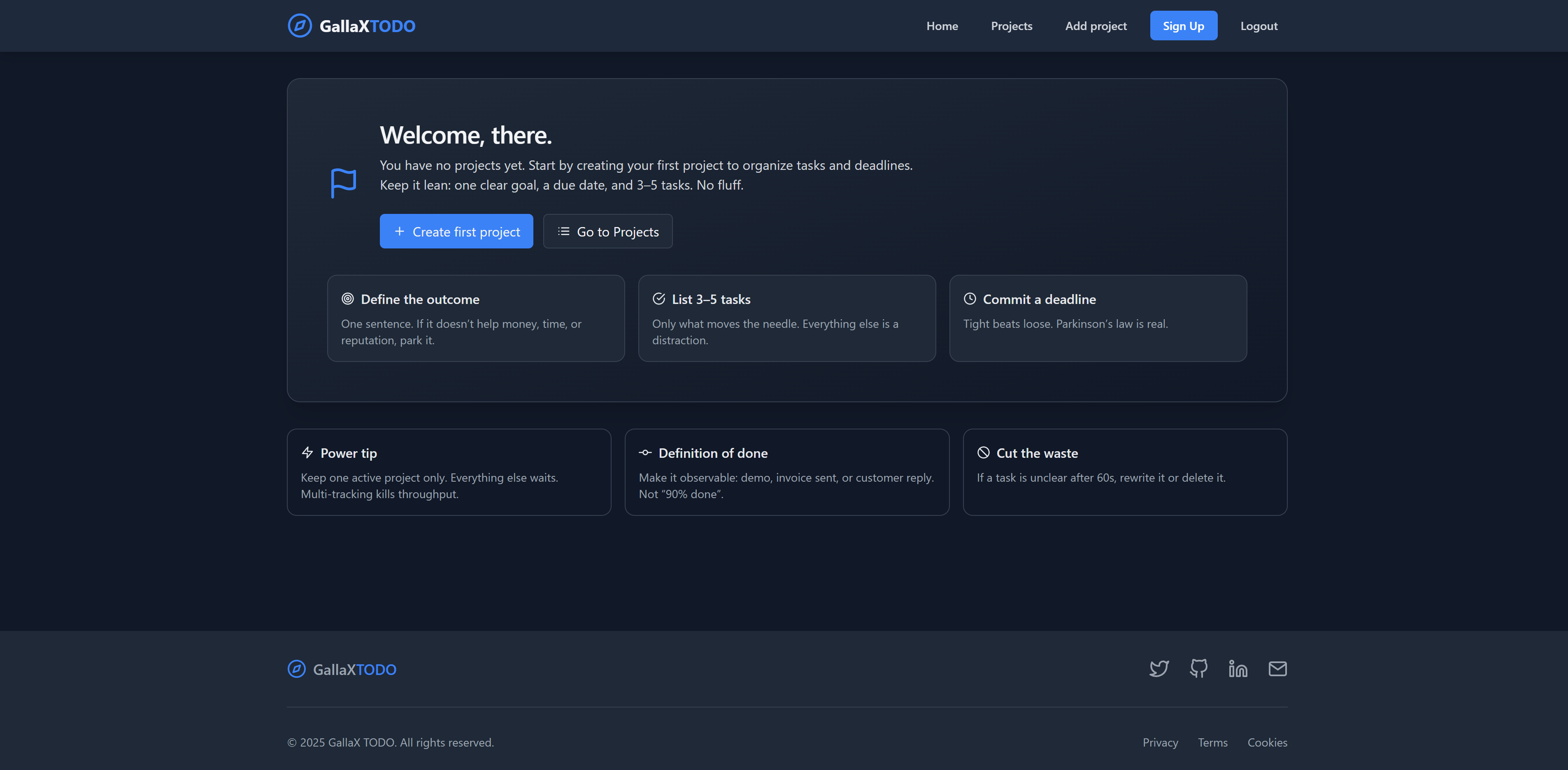Select Add project in the navigation bar

[x=1096, y=26]
